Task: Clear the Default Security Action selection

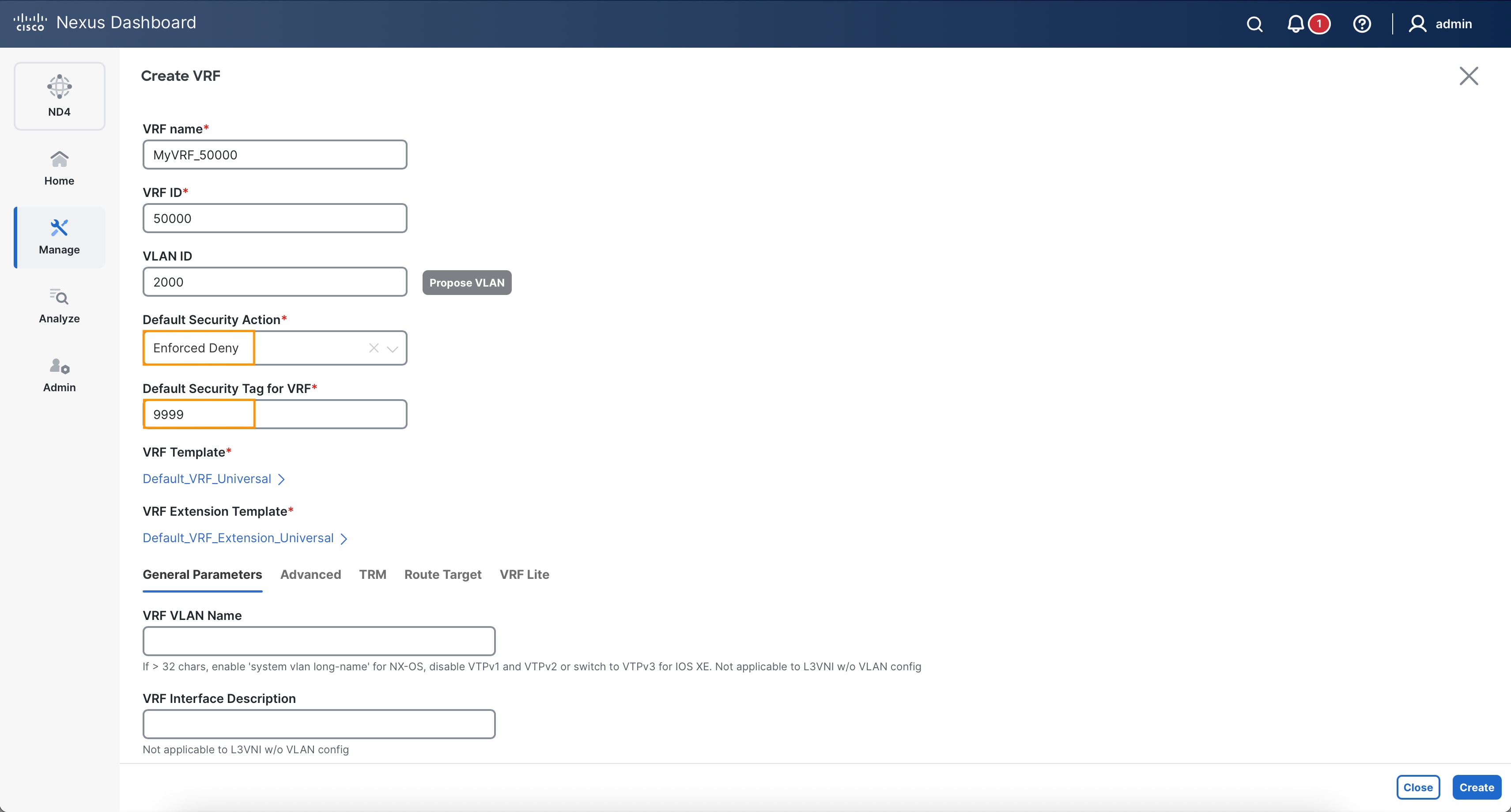Action: pyautogui.click(x=374, y=348)
